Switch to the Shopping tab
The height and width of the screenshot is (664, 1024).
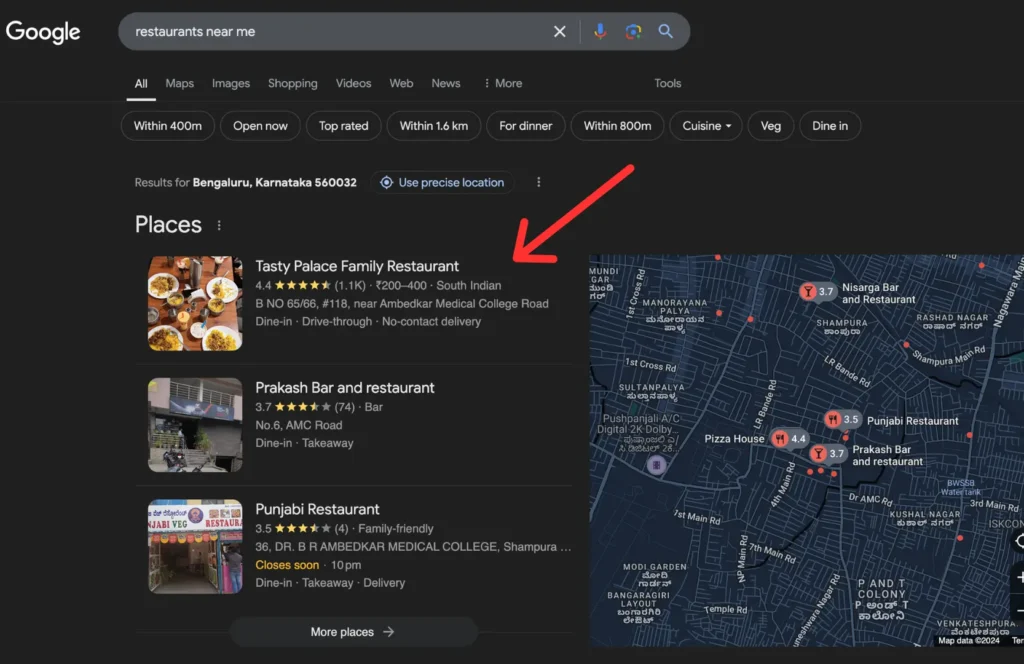pos(293,84)
